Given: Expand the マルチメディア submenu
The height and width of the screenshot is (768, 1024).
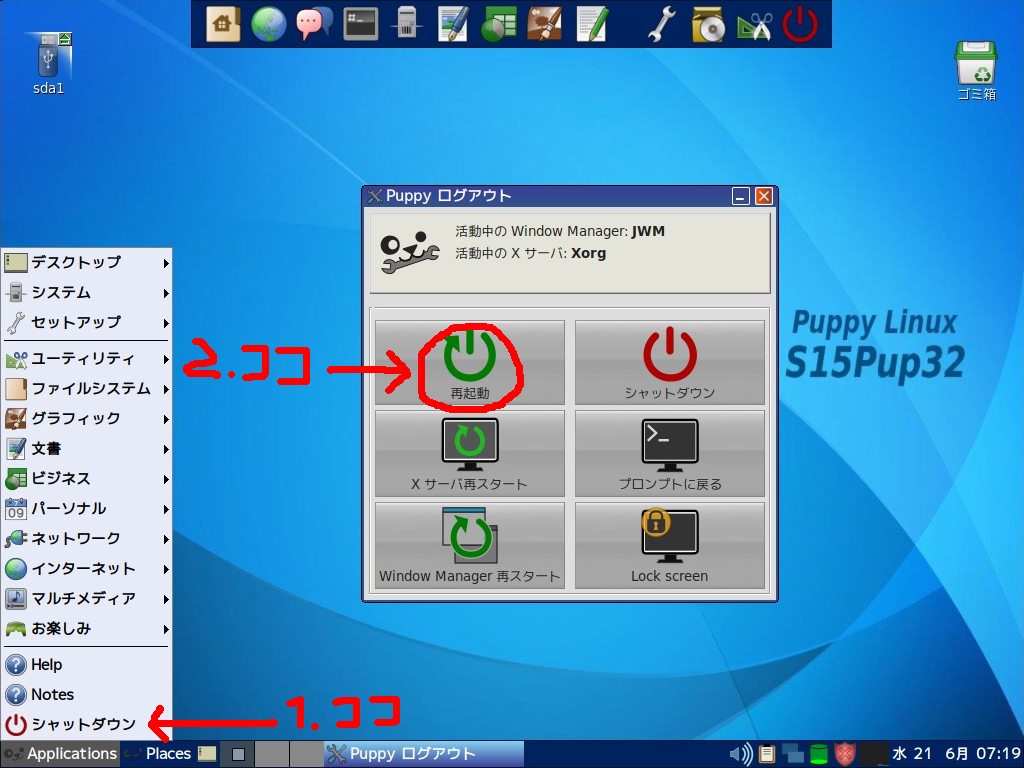Looking at the screenshot, I should pyautogui.click(x=86, y=599).
